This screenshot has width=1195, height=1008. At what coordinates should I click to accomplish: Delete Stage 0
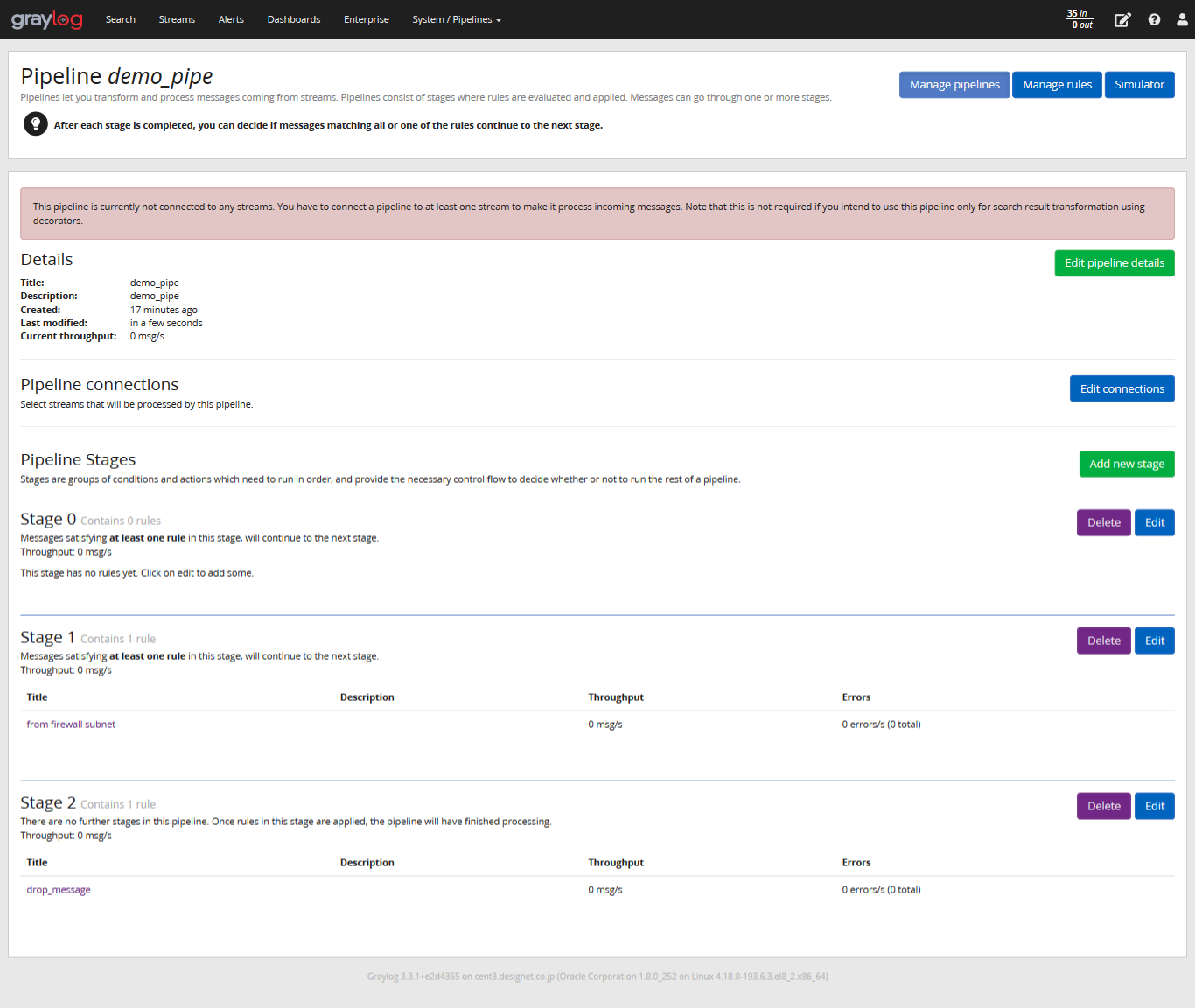[x=1104, y=522]
